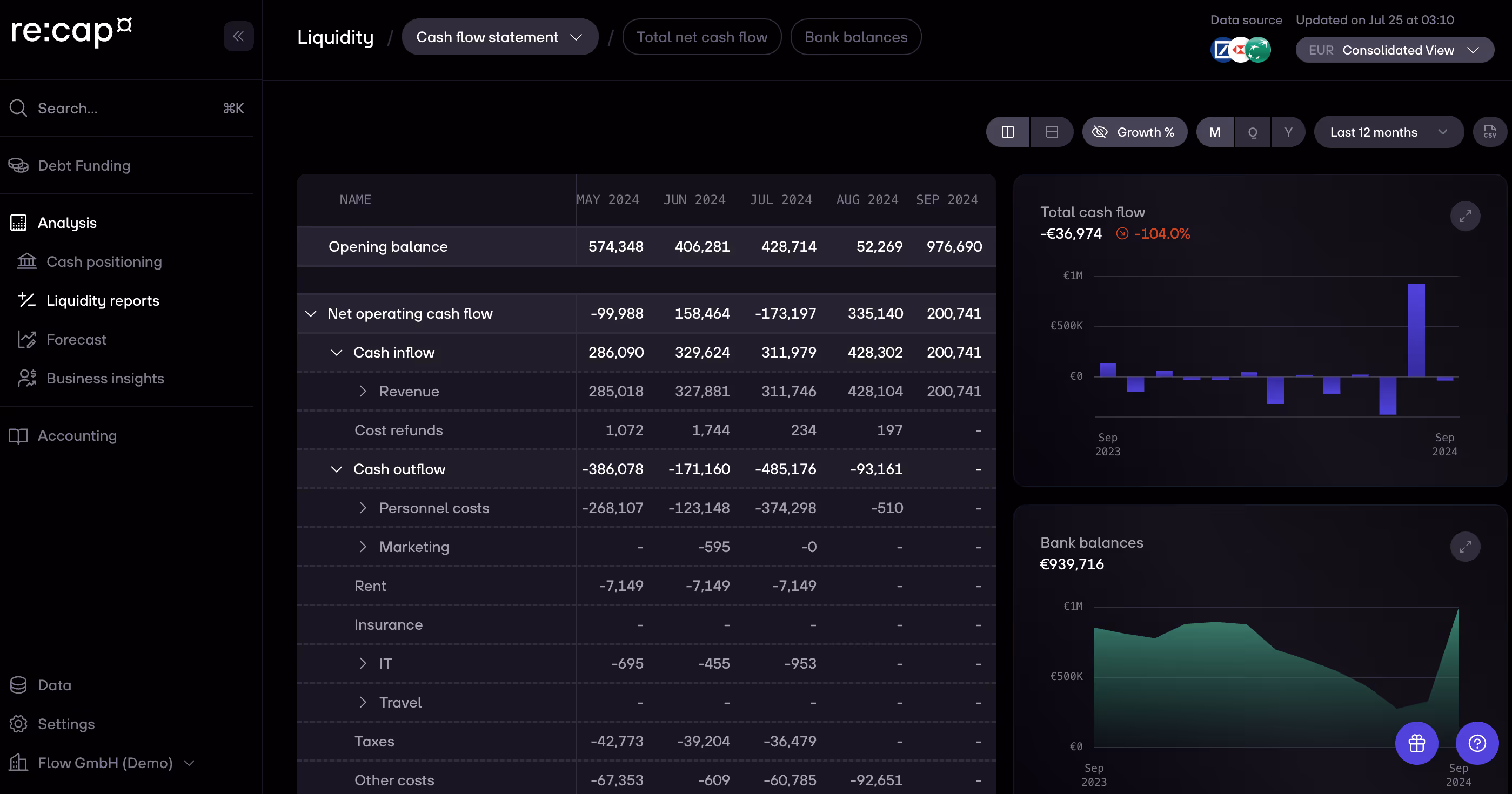Click the tallest bar in cash flow chart
Screen dimensions: 1512x794
click(x=1415, y=330)
